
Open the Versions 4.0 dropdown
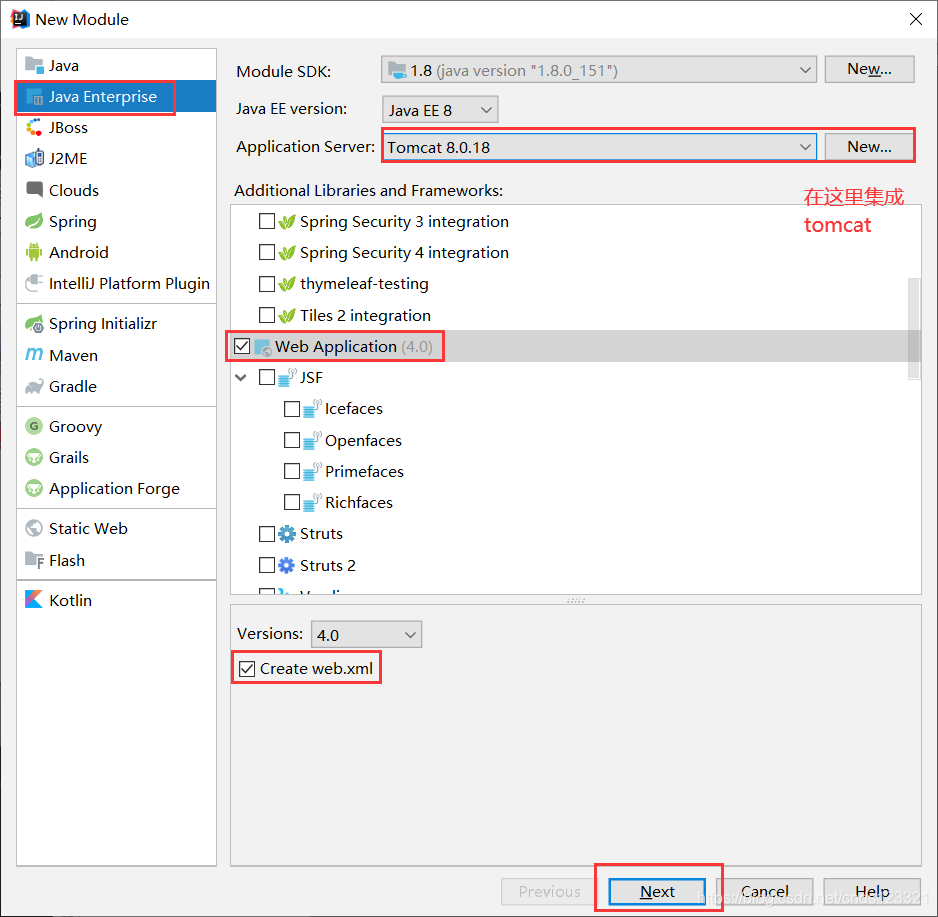(366, 635)
